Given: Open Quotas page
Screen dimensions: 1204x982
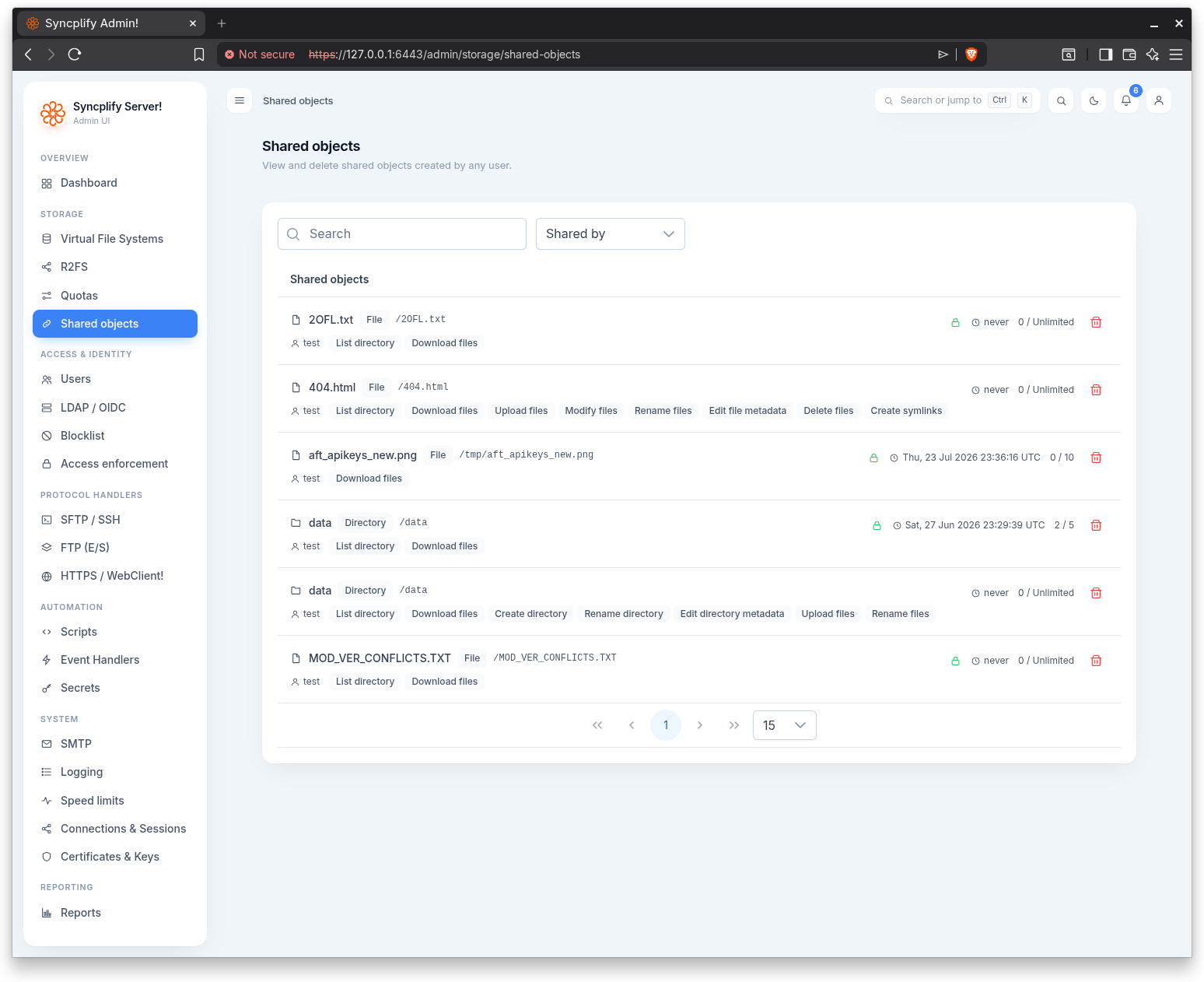Looking at the screenshot, I should pos(115,296).
